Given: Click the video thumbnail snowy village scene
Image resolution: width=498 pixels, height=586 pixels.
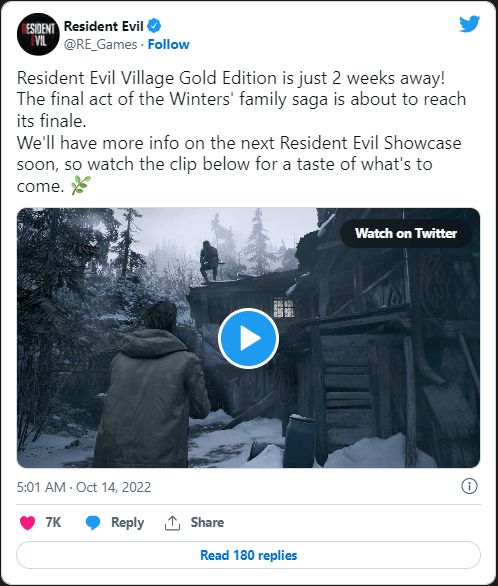Looking at the screenshot, I should coord(248,338).
